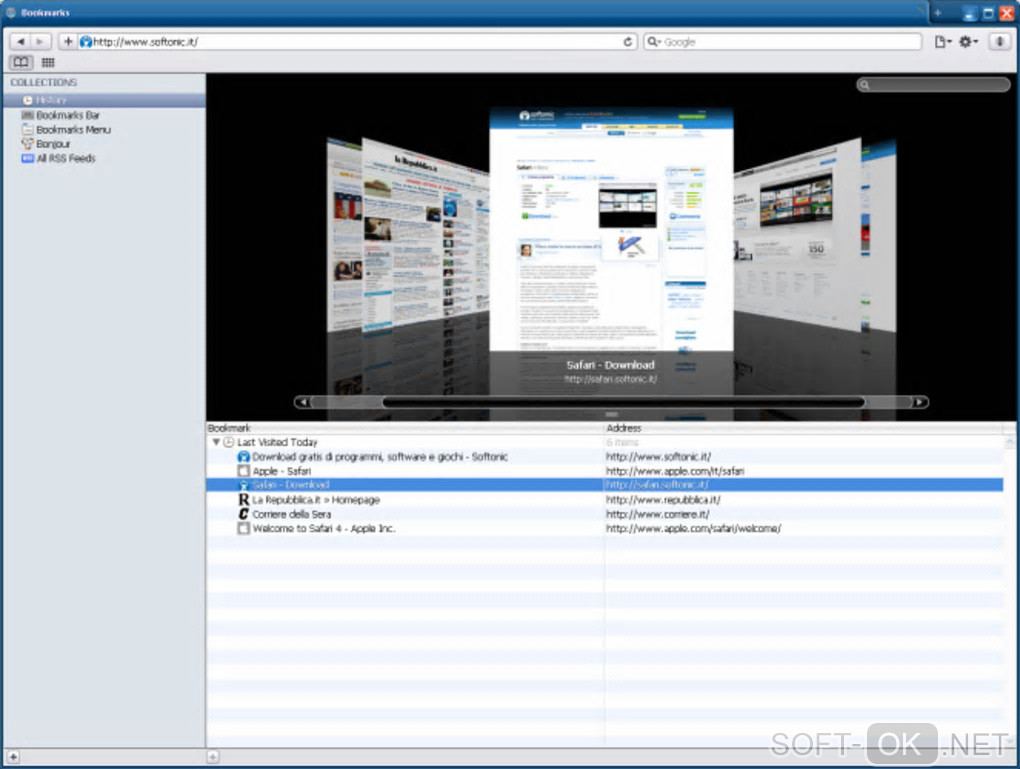Collapse the Last Visited Today group
This screenshot has width=1020, height=769.
[216, 442]
